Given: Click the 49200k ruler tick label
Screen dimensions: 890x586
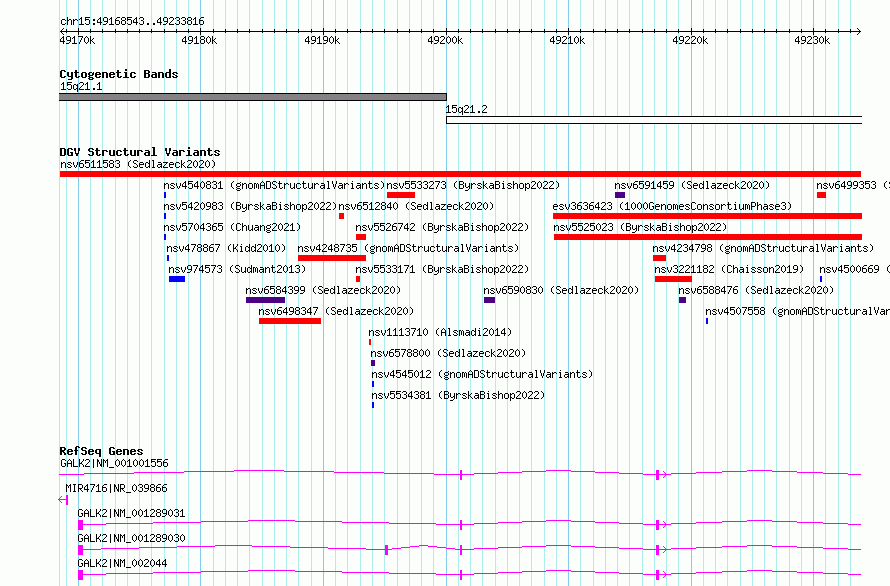Looking at the screenshot, I should [445, 40].
